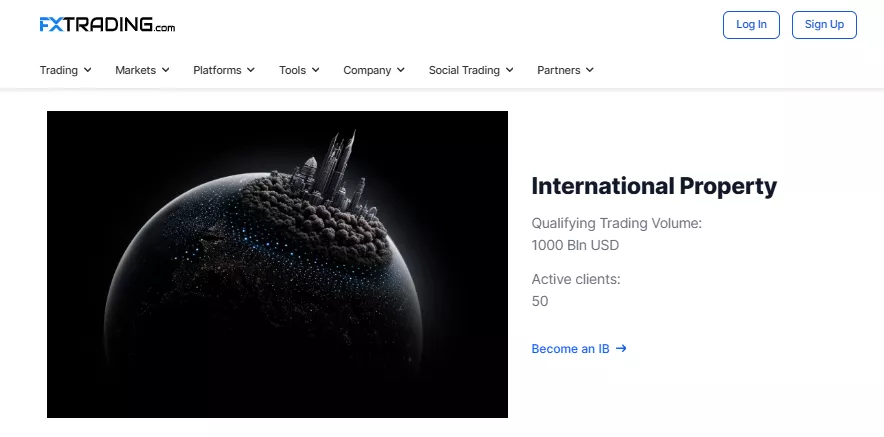This screenshot has width=884, height=437.
Task: Expand the Markets menu chevron
Action: tap(165, 70)
